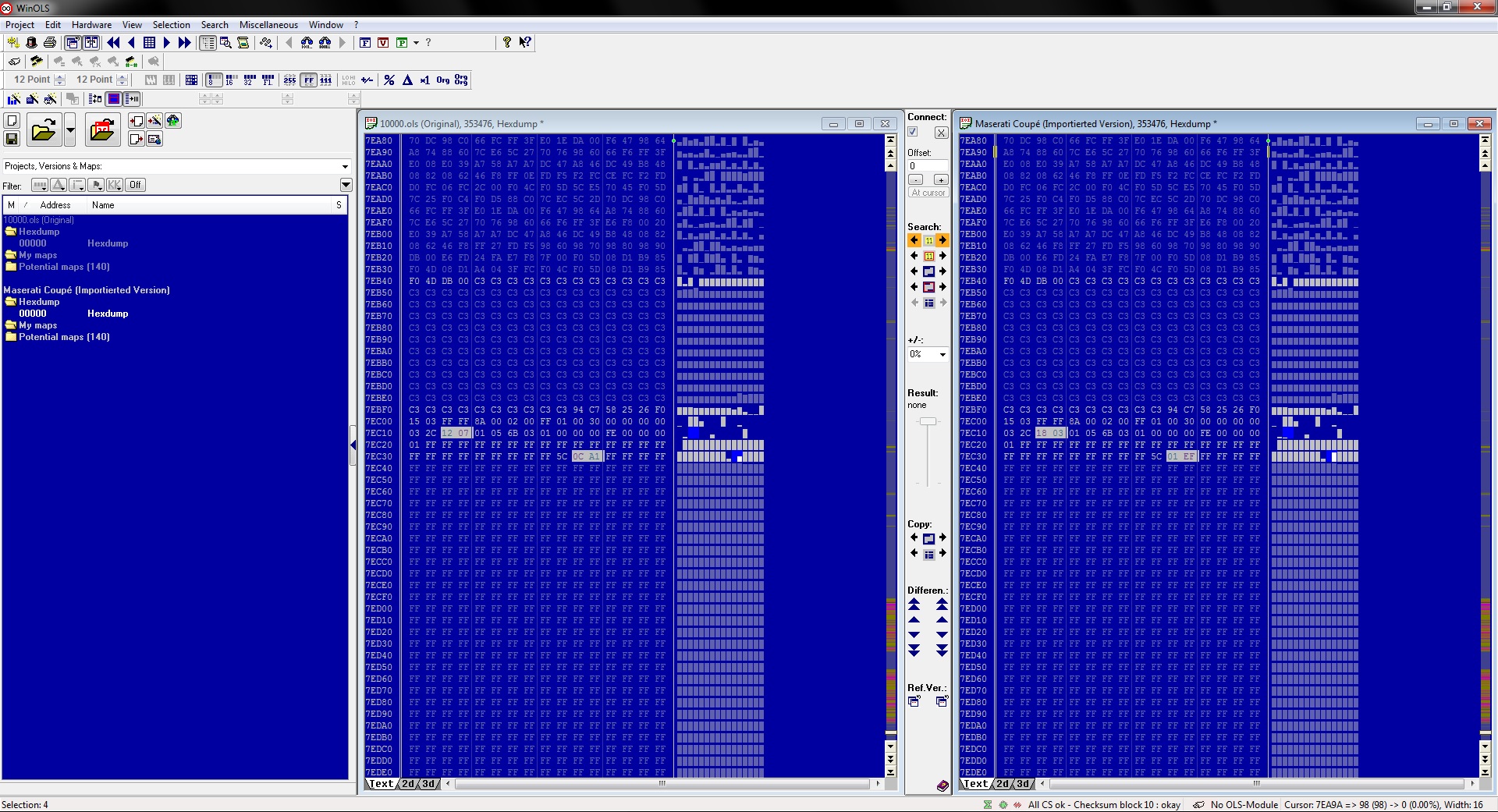The width and height of the screenshot is (1498, 812).
Task: Open the Projects, Versions & Maps dropdown
Action: pyautogui.click(x=345, y=166)
